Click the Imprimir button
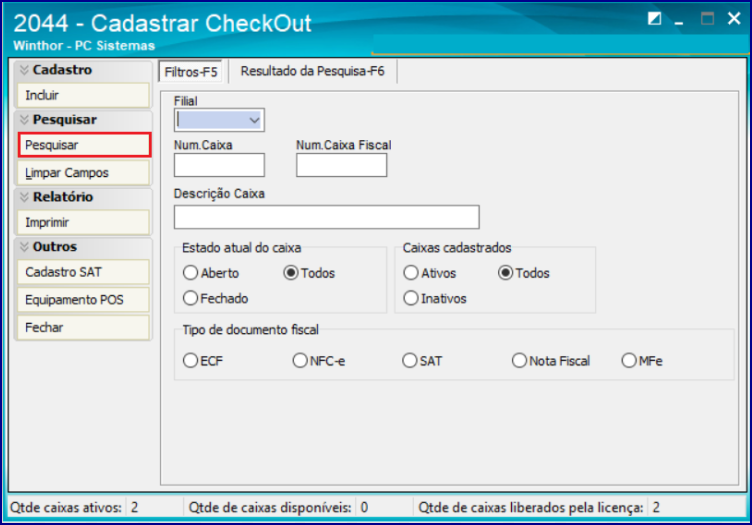This screenshot has width=752, height=525. [x=83, y=222]
